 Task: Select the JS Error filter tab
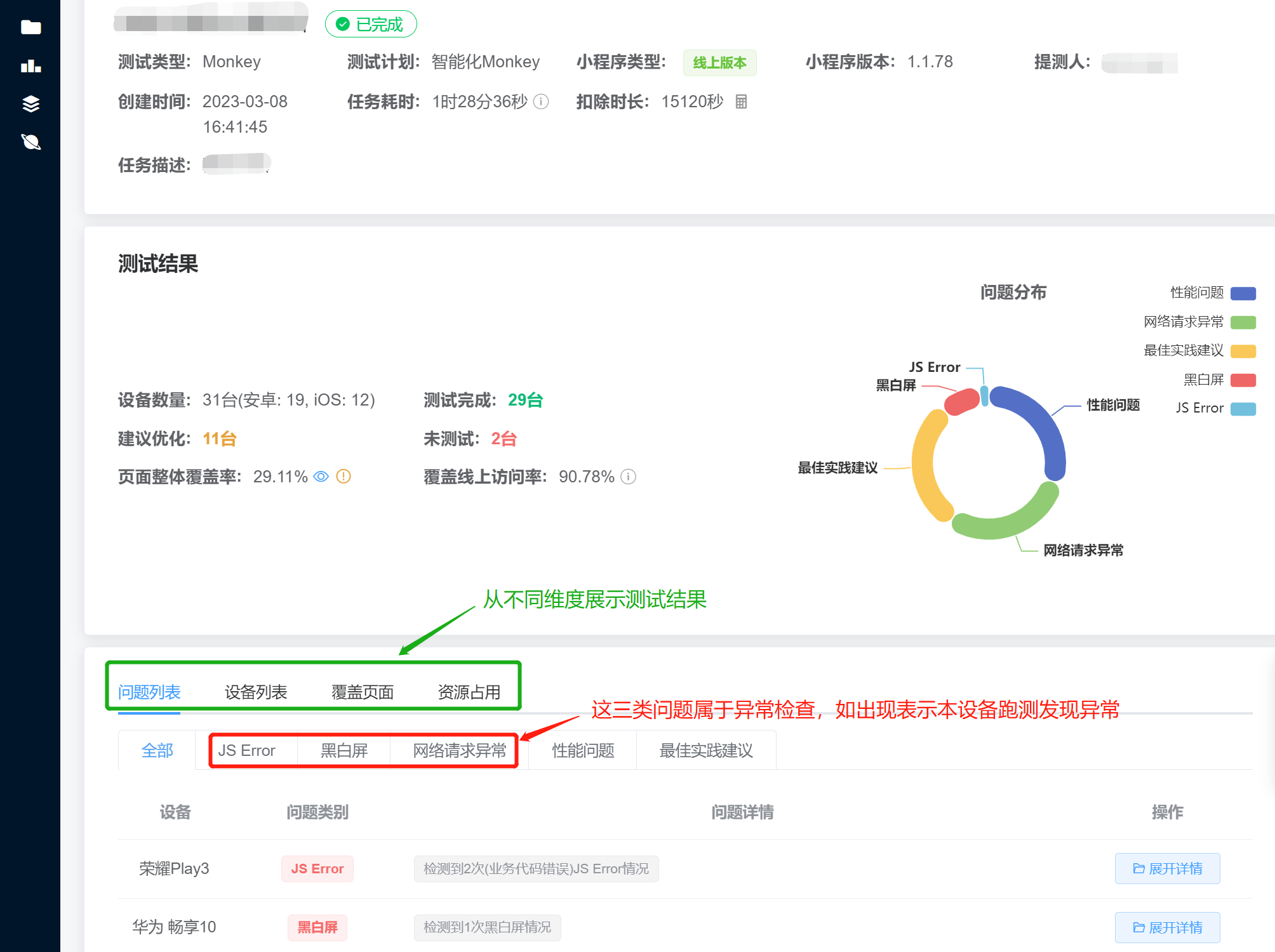pyautogui.click(x=246, y=750)
